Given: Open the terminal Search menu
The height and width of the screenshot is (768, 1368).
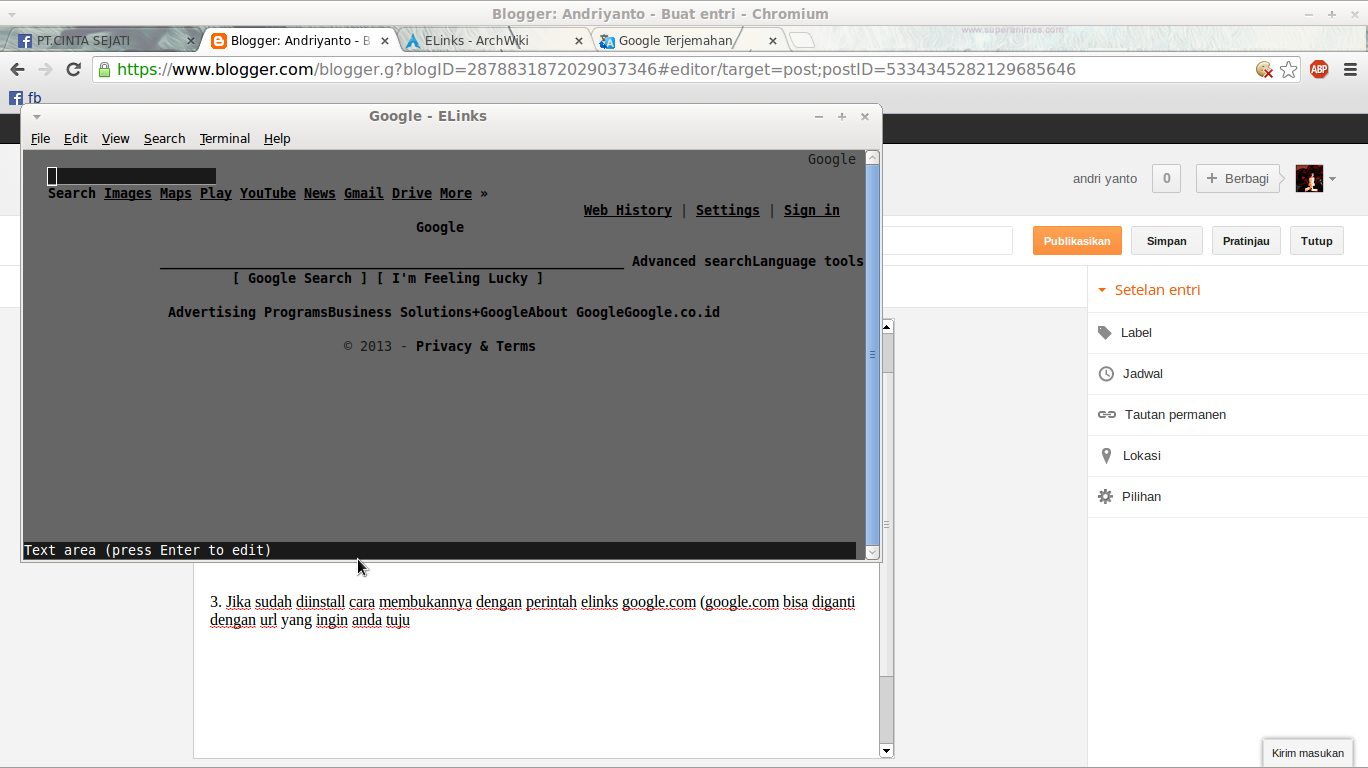Looking at the screenshot, I should [x=164, y=139].
